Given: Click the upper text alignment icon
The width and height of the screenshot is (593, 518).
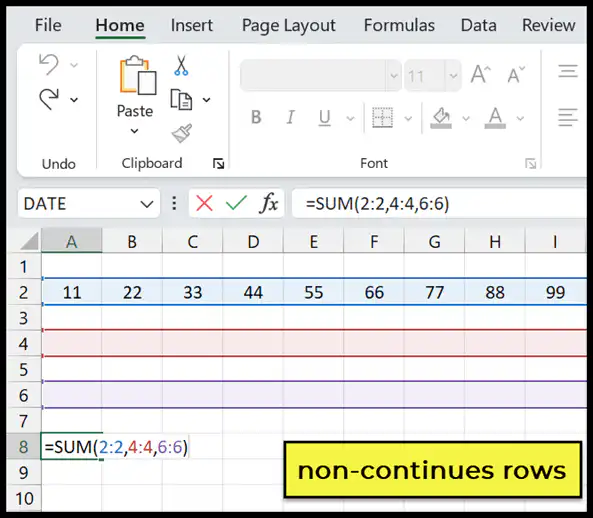Looking at the screenshot, I should coord(568,71).
